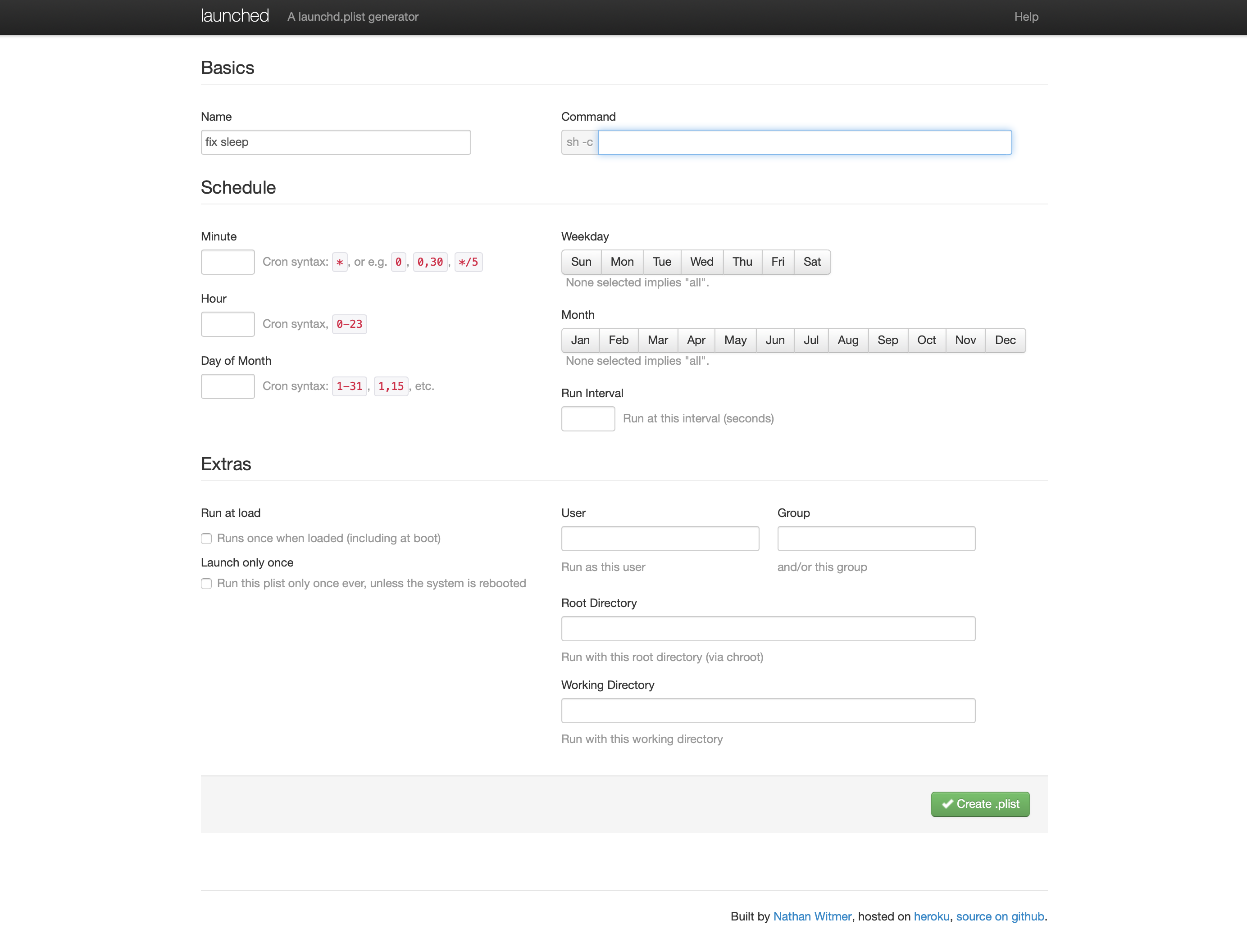
Task: Click the Hour input box
Action: pos(228,324)
